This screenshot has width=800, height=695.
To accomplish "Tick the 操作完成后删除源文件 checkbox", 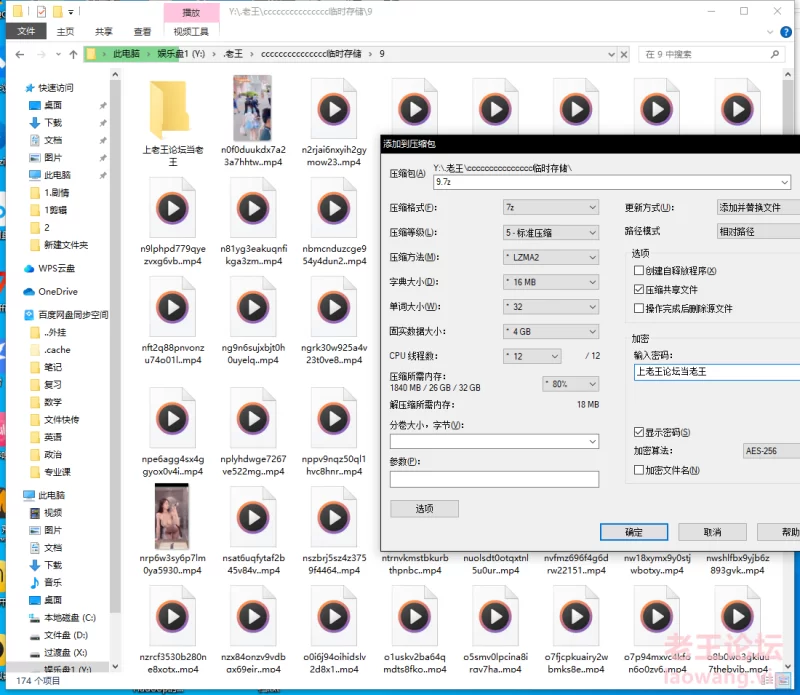I will click(x=639, y=308).
